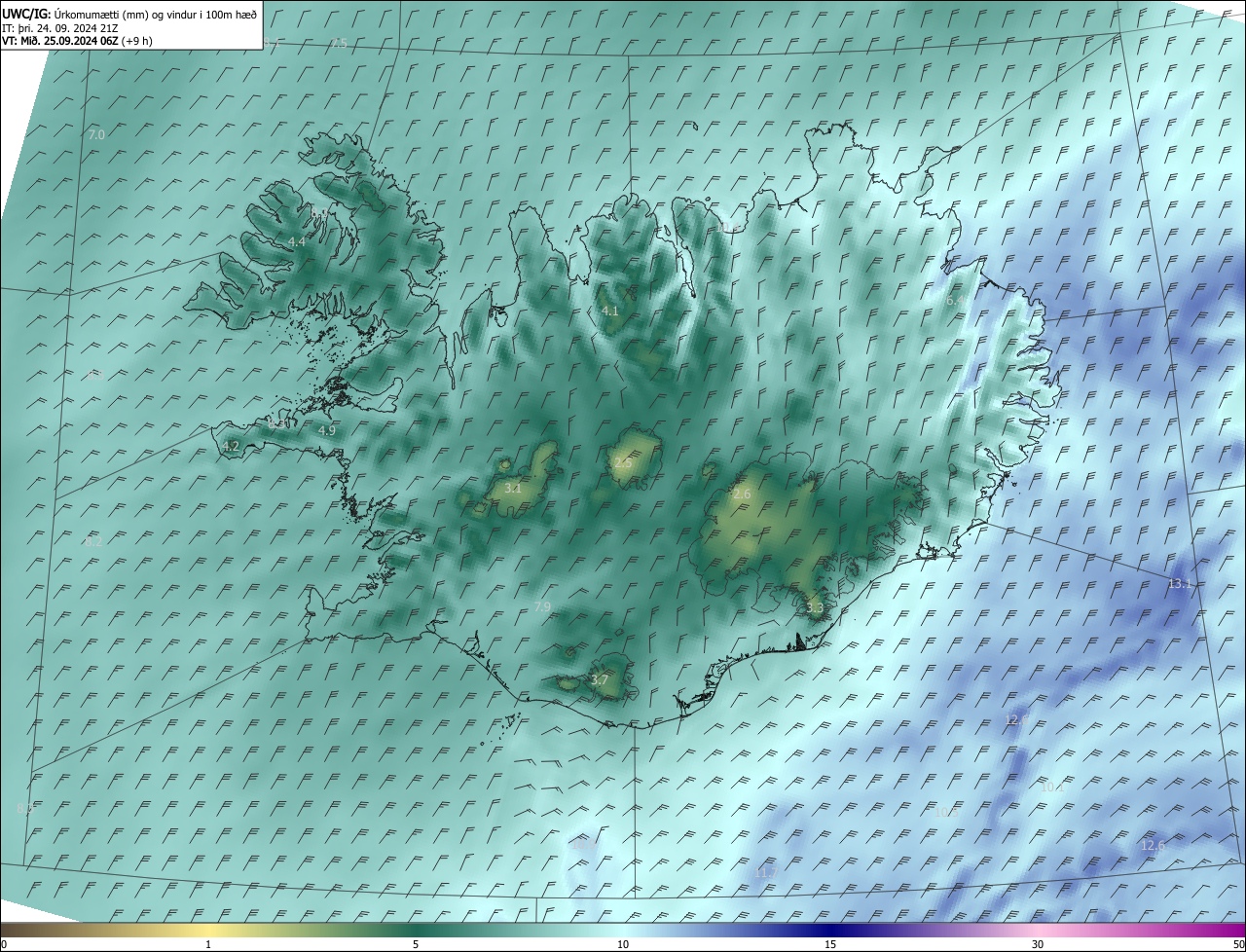
Task: Click the title text "Úrkomumætti (mm) og vindur í 100m hæð"
Action: [156, 14]
